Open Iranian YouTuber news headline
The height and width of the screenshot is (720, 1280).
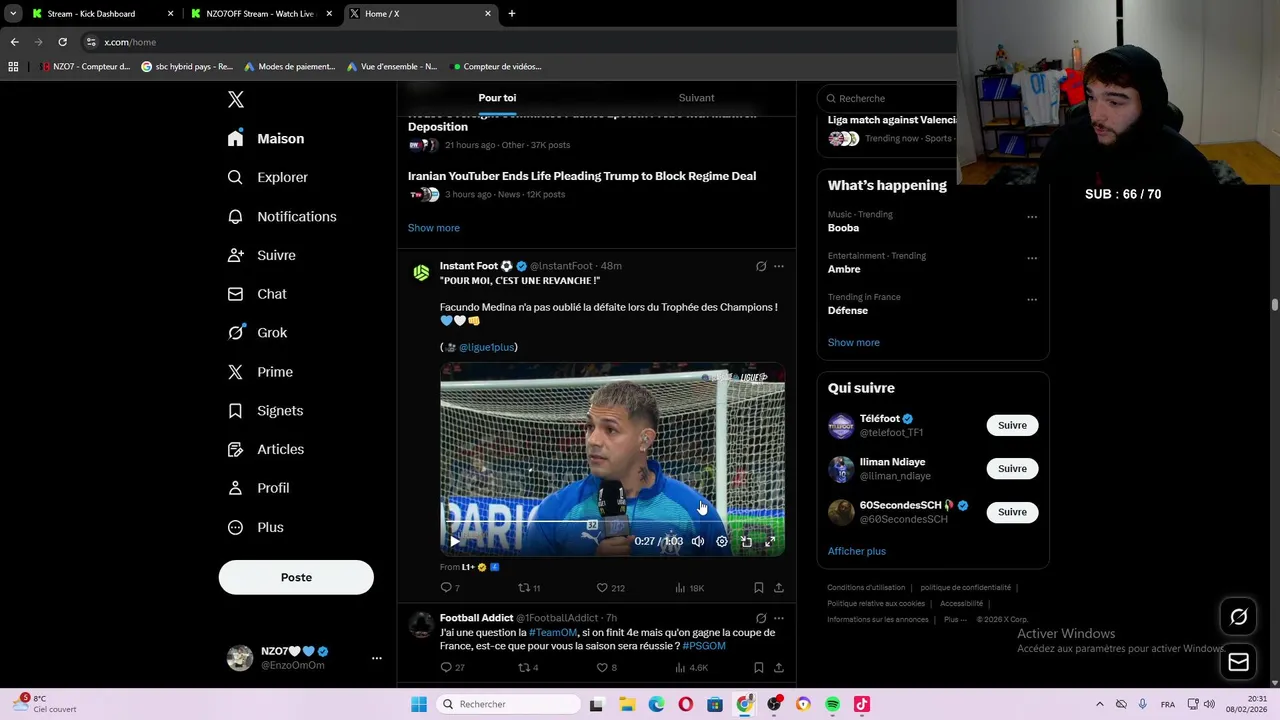coord(581,176)
